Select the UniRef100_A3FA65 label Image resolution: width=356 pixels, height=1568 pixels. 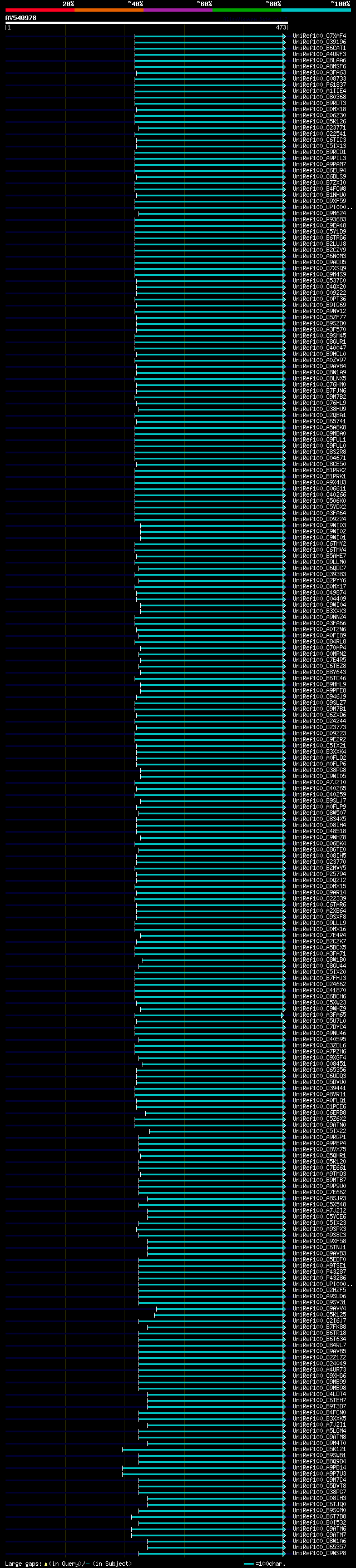tap(319, 1015)
